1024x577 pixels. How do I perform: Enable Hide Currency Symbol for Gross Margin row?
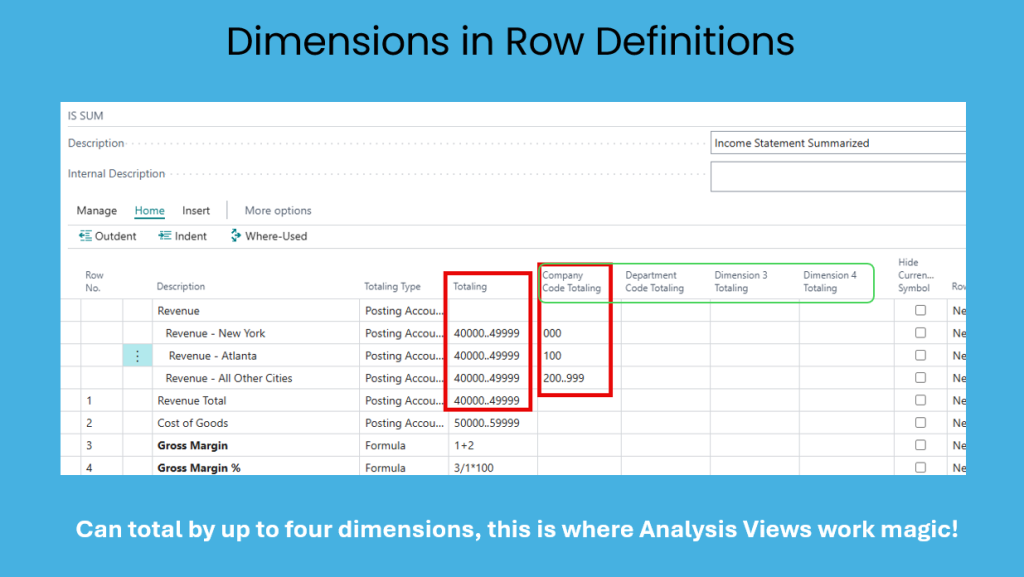click(x=920, y=445)
